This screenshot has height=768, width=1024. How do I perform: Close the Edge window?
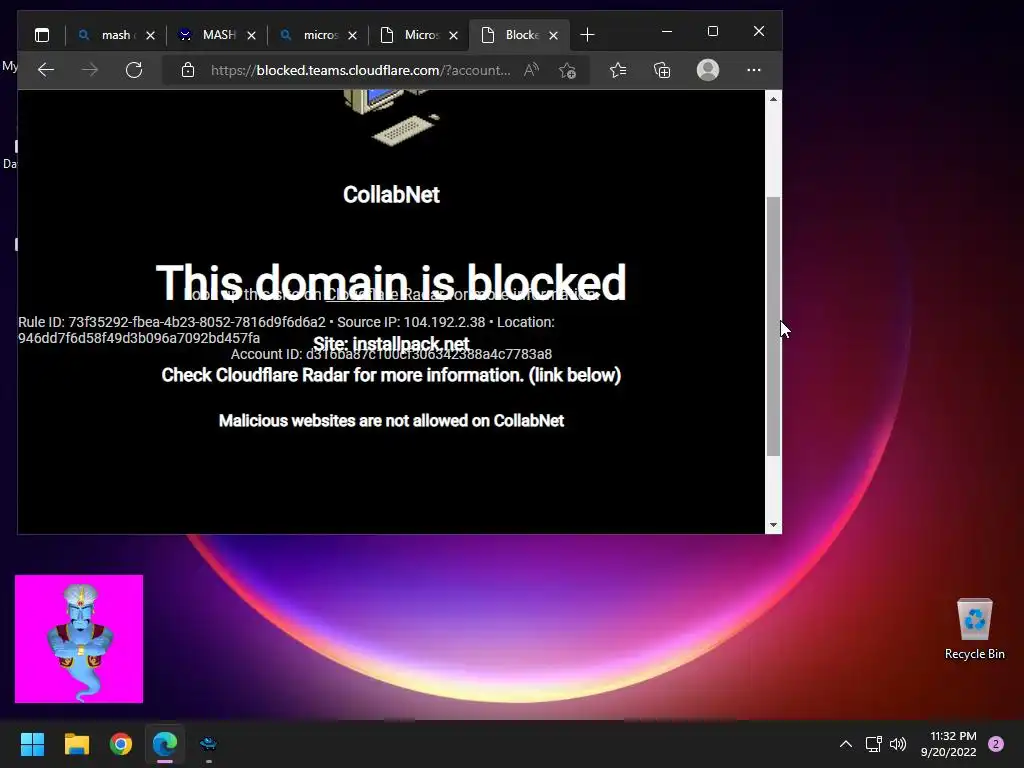758,31
